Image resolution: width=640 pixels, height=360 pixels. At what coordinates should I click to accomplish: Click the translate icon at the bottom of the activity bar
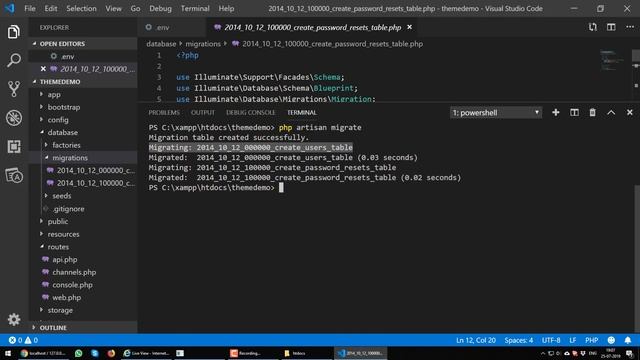(13, 176)
